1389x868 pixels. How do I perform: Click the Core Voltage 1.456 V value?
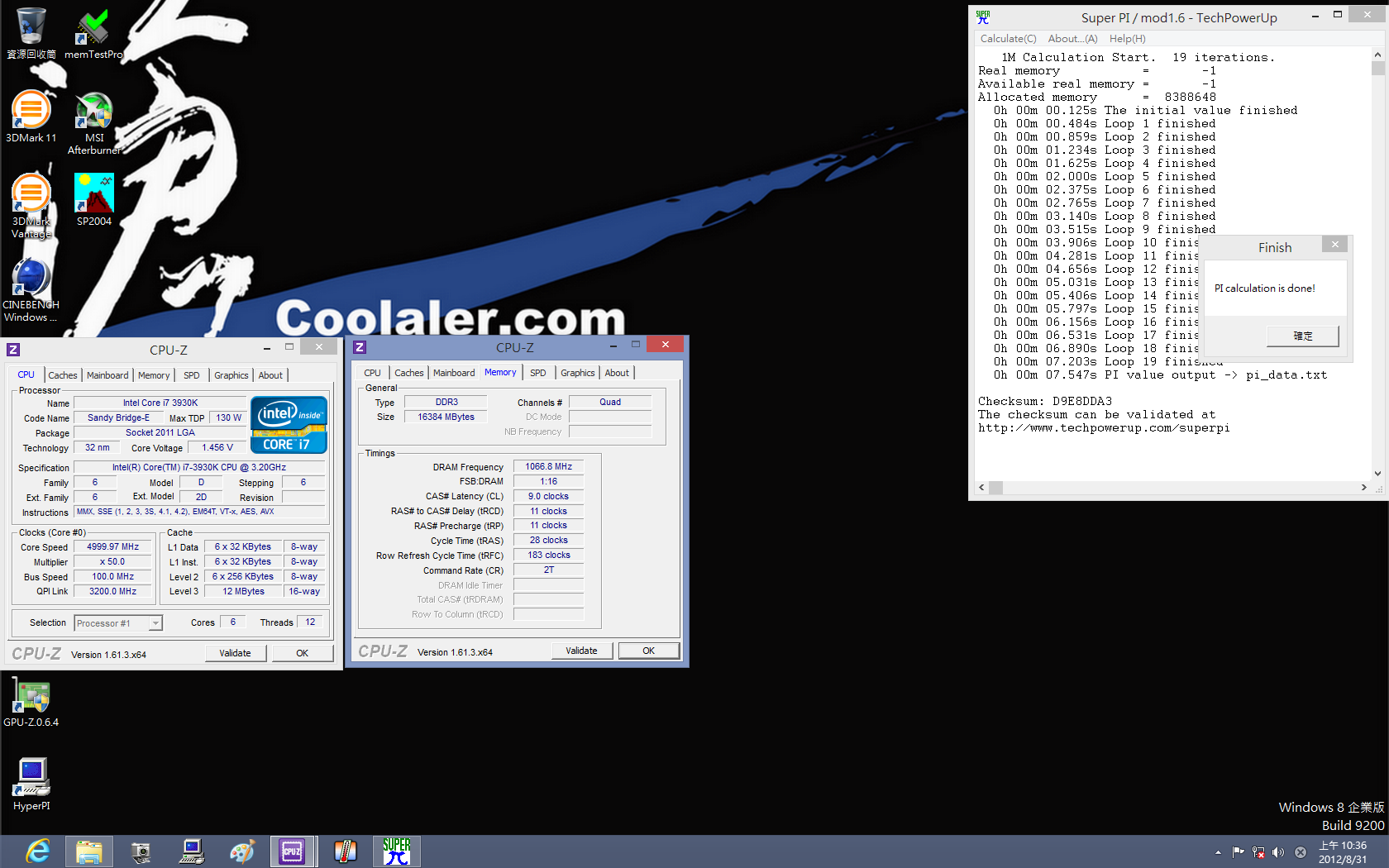pos(217,448)
